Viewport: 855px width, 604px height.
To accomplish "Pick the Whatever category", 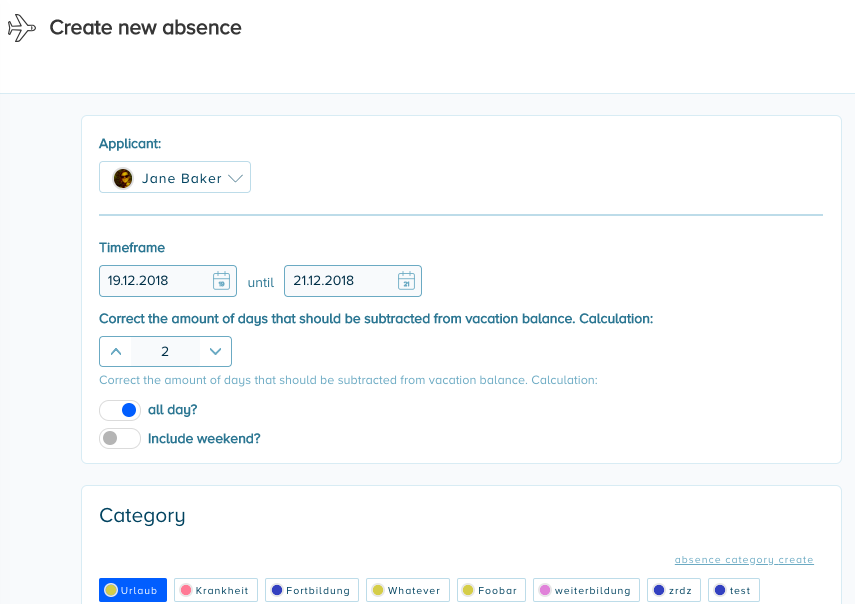I will click(x=408, y=590).
